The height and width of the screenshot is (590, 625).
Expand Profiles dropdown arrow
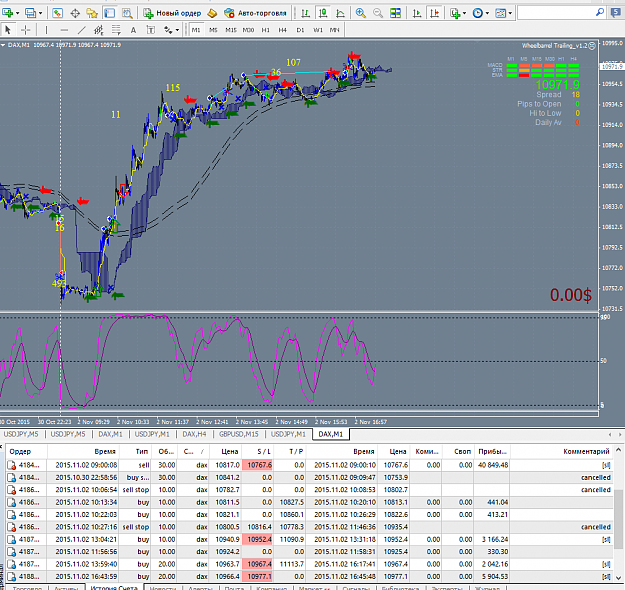click(x=41, y=13)
